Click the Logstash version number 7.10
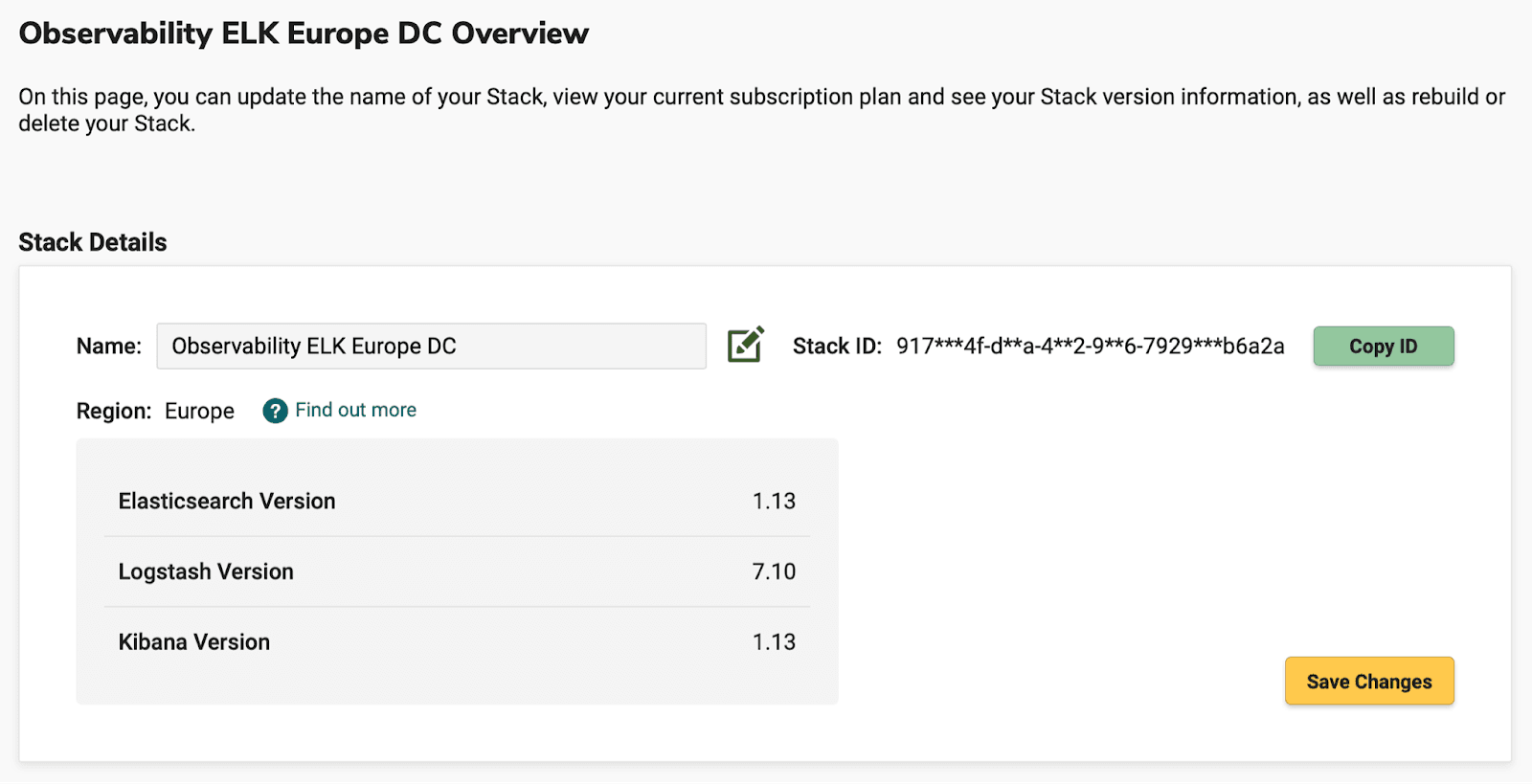The image size is (1532, 784). click(774, 571)
